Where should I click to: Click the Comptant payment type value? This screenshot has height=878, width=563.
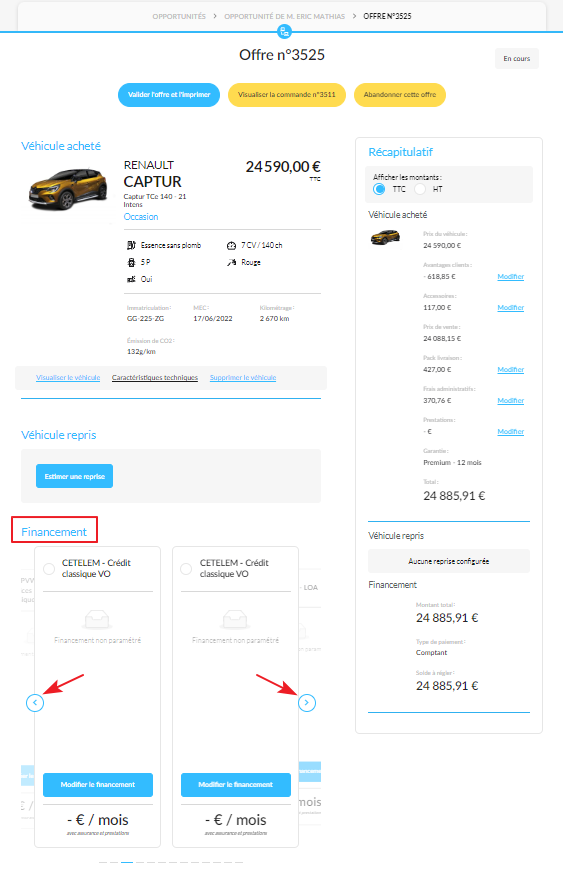tap(431, 652)
